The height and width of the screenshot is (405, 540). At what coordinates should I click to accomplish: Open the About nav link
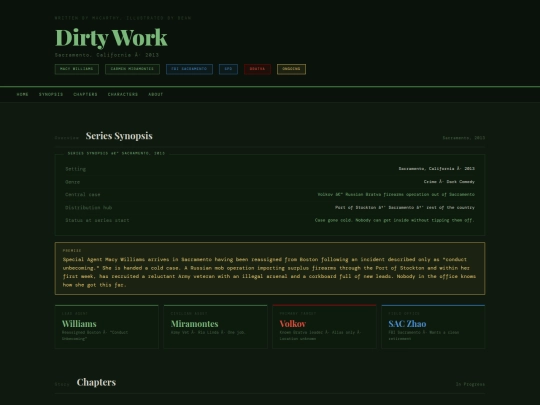coord(156,94)
